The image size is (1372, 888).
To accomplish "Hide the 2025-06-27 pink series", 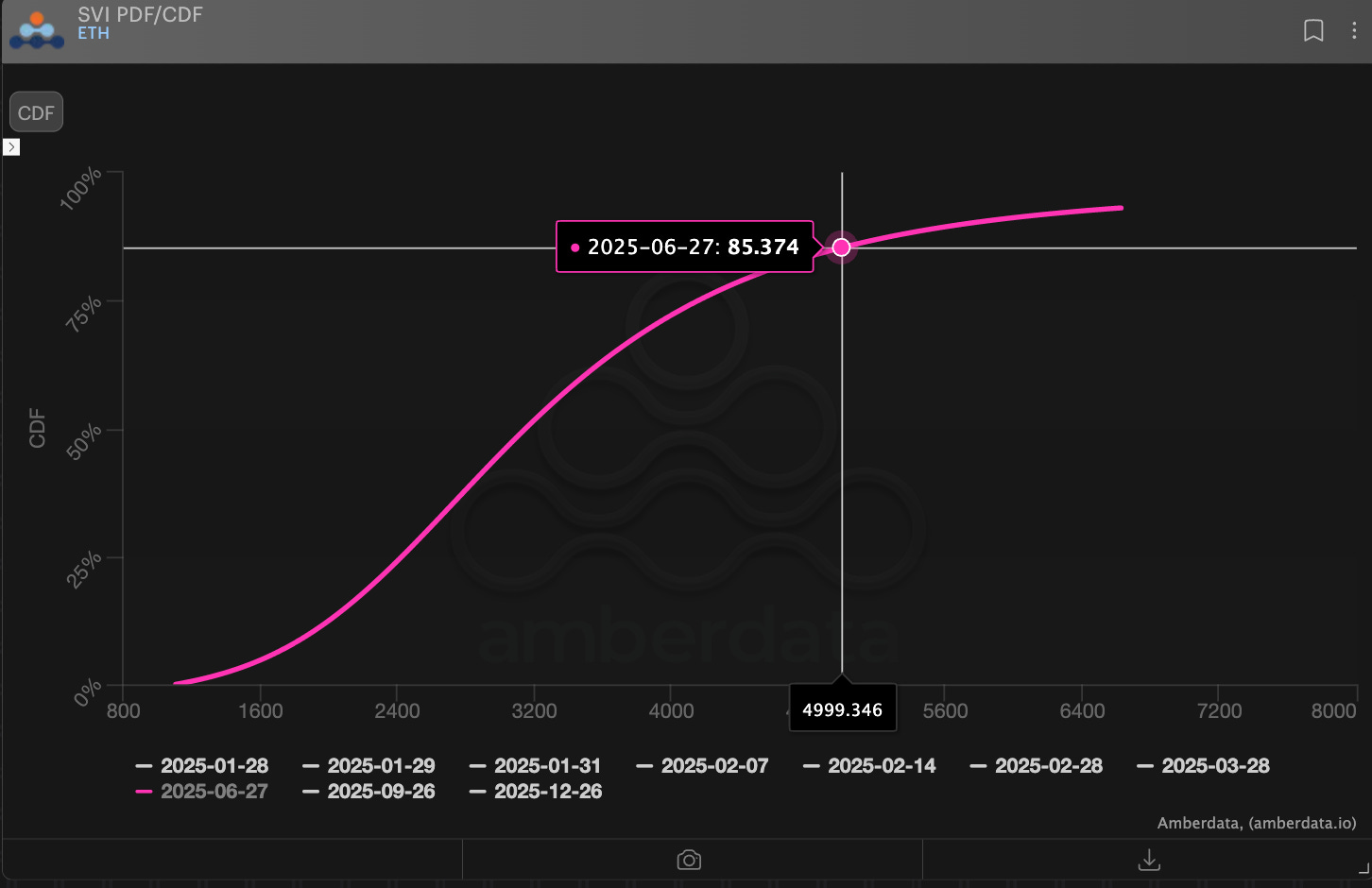I will click(202, 791).
